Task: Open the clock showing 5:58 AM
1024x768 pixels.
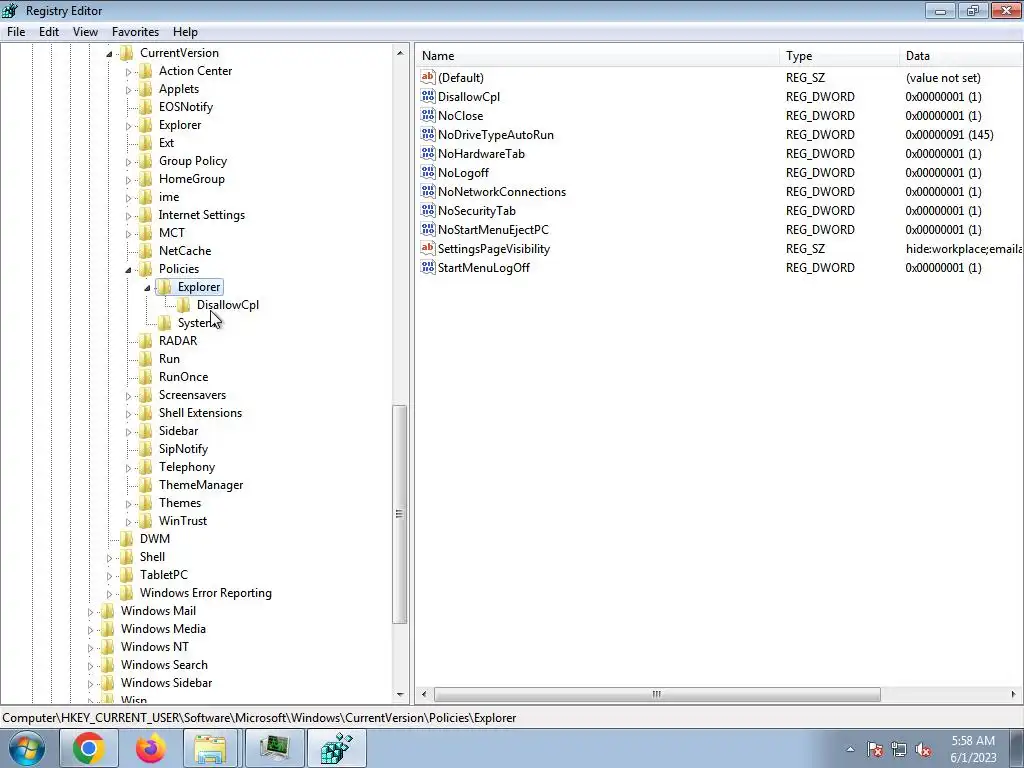Action: tap(973, 749)
